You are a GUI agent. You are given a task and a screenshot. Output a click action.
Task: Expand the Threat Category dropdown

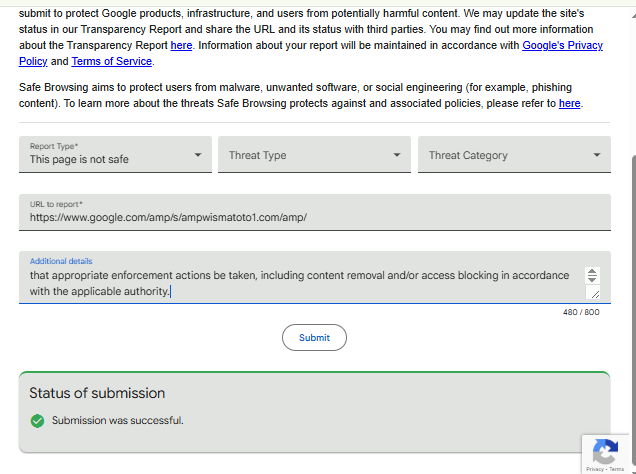click(514, 154)
